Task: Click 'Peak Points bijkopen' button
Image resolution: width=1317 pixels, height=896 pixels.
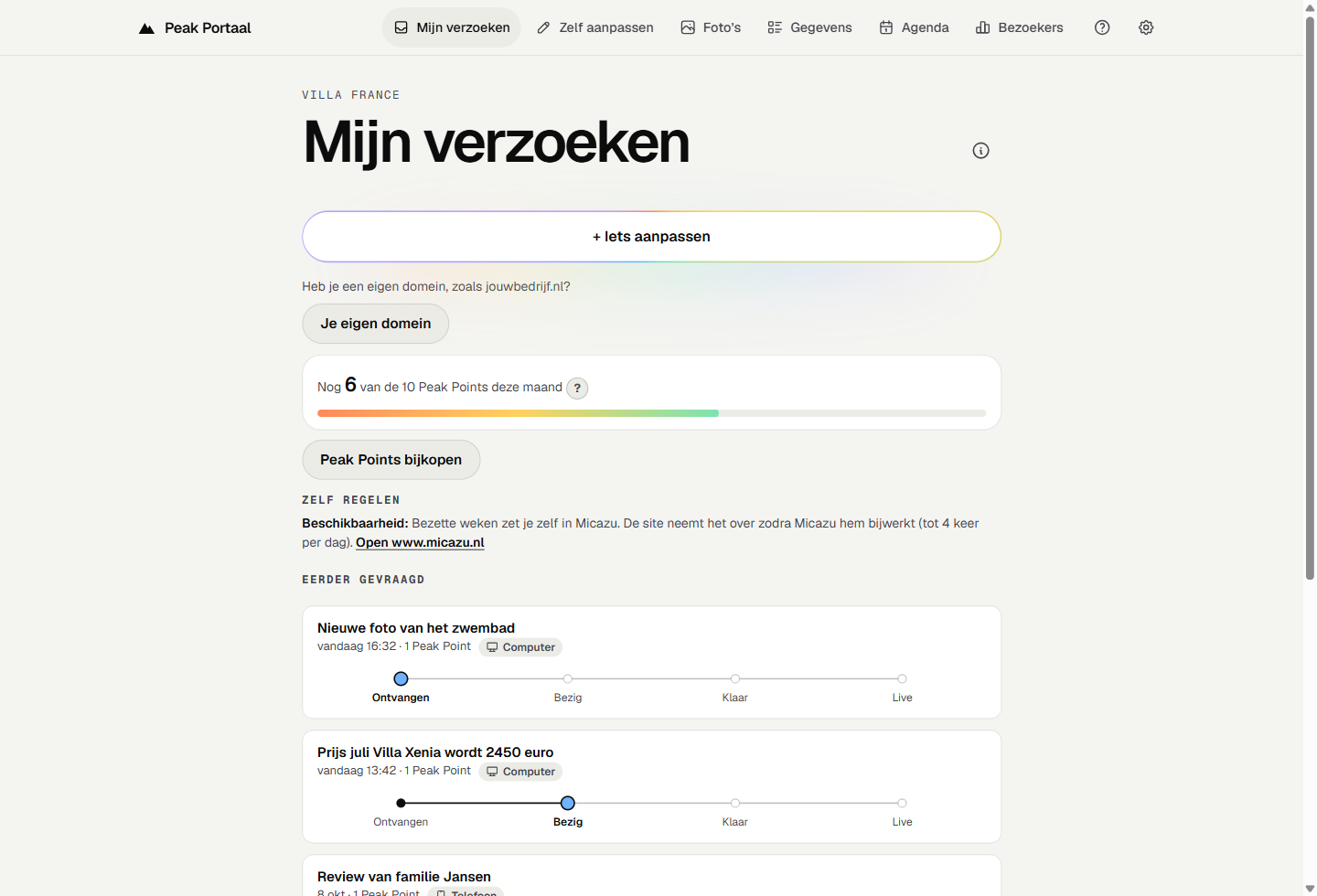Action: (x=391, y=460)
